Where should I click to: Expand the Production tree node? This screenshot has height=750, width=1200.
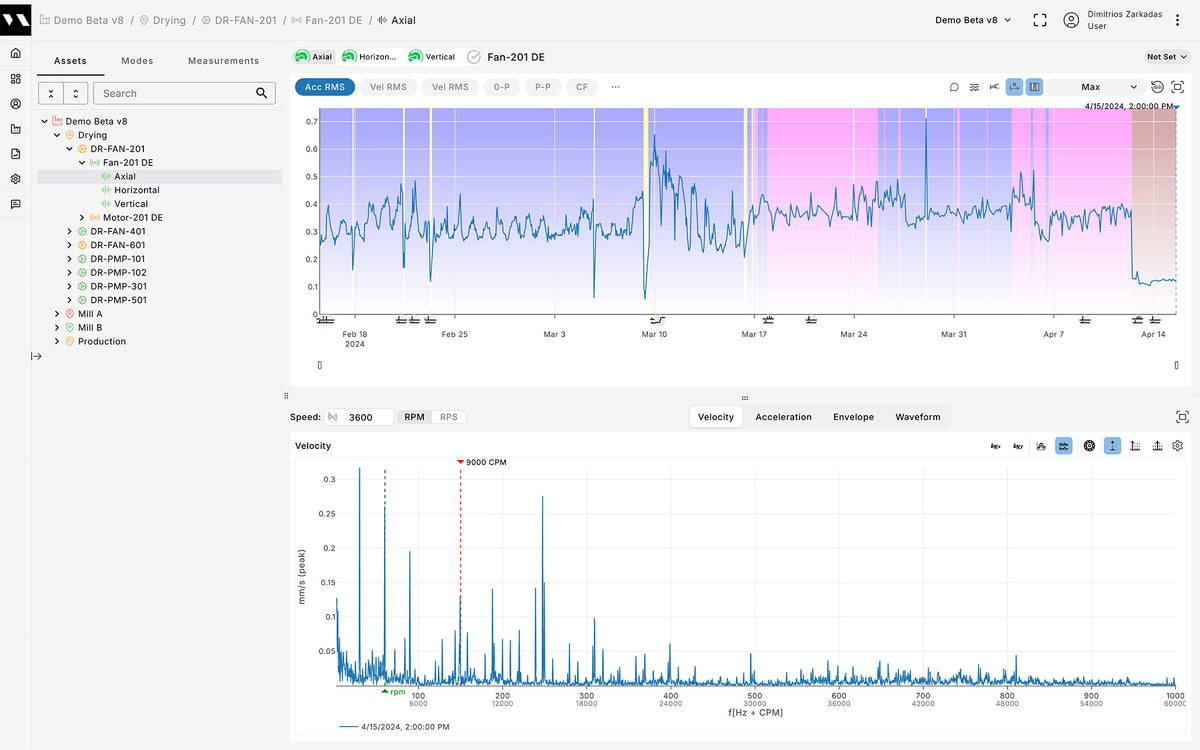[57, 341]
